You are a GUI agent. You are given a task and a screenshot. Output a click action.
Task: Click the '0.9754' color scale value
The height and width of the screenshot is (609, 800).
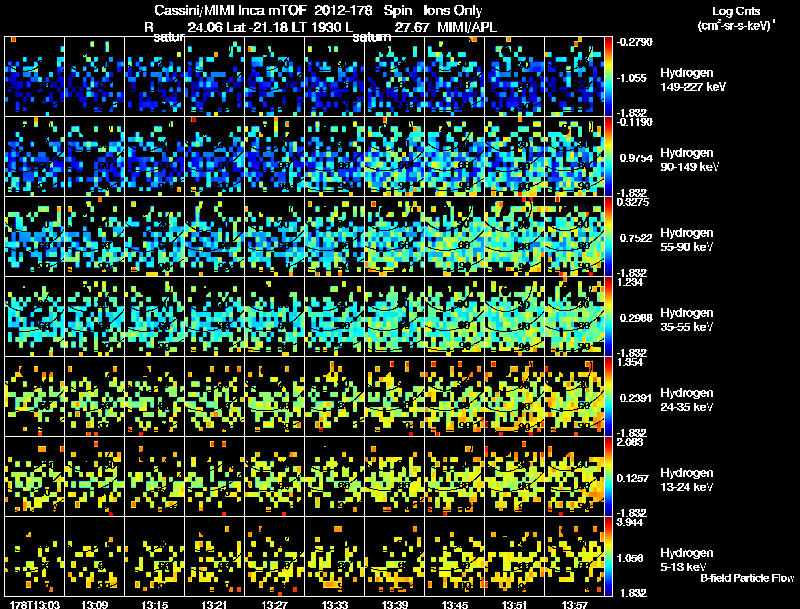636,158
